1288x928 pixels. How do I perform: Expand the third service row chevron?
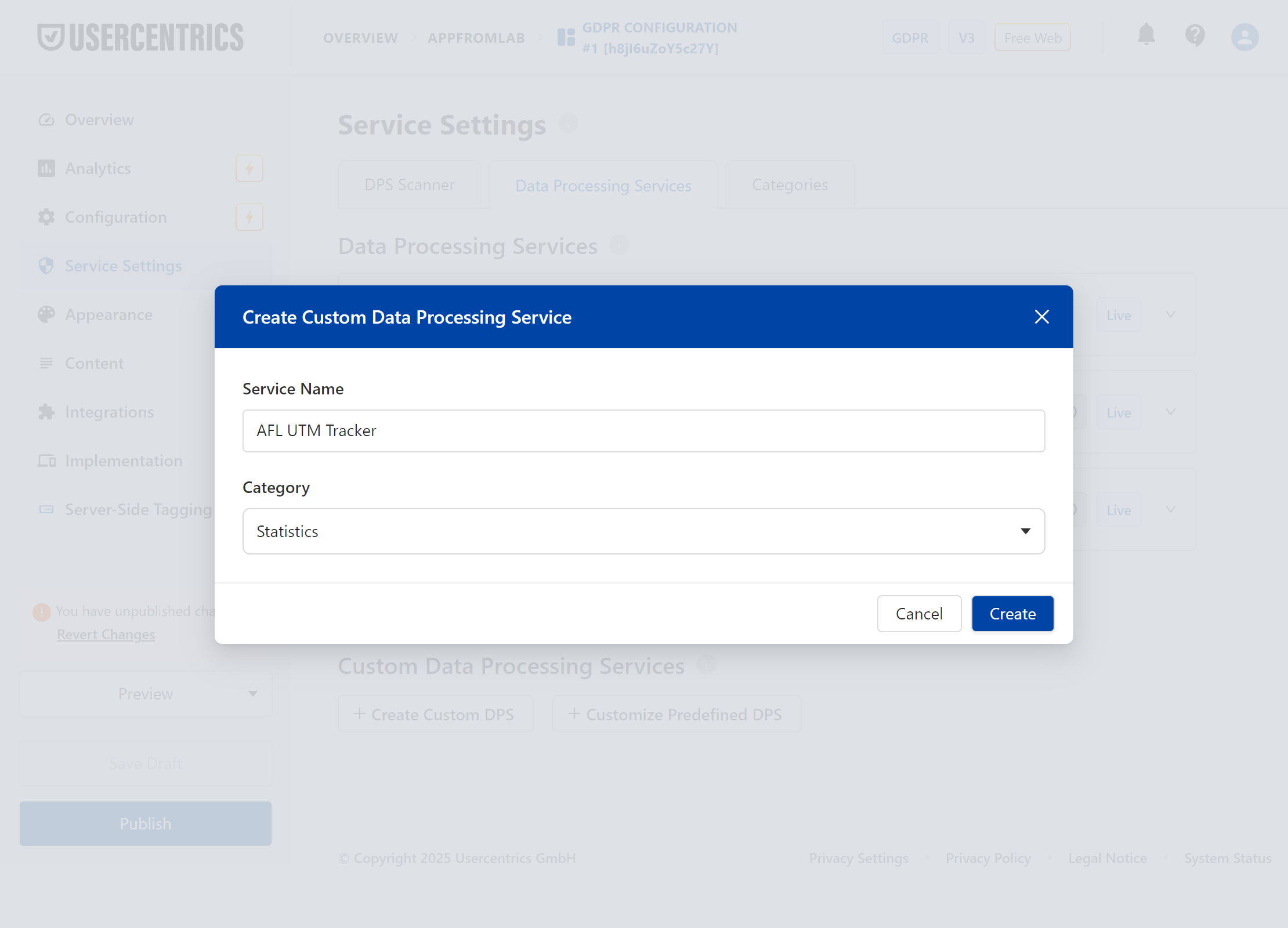point(1171,509)
